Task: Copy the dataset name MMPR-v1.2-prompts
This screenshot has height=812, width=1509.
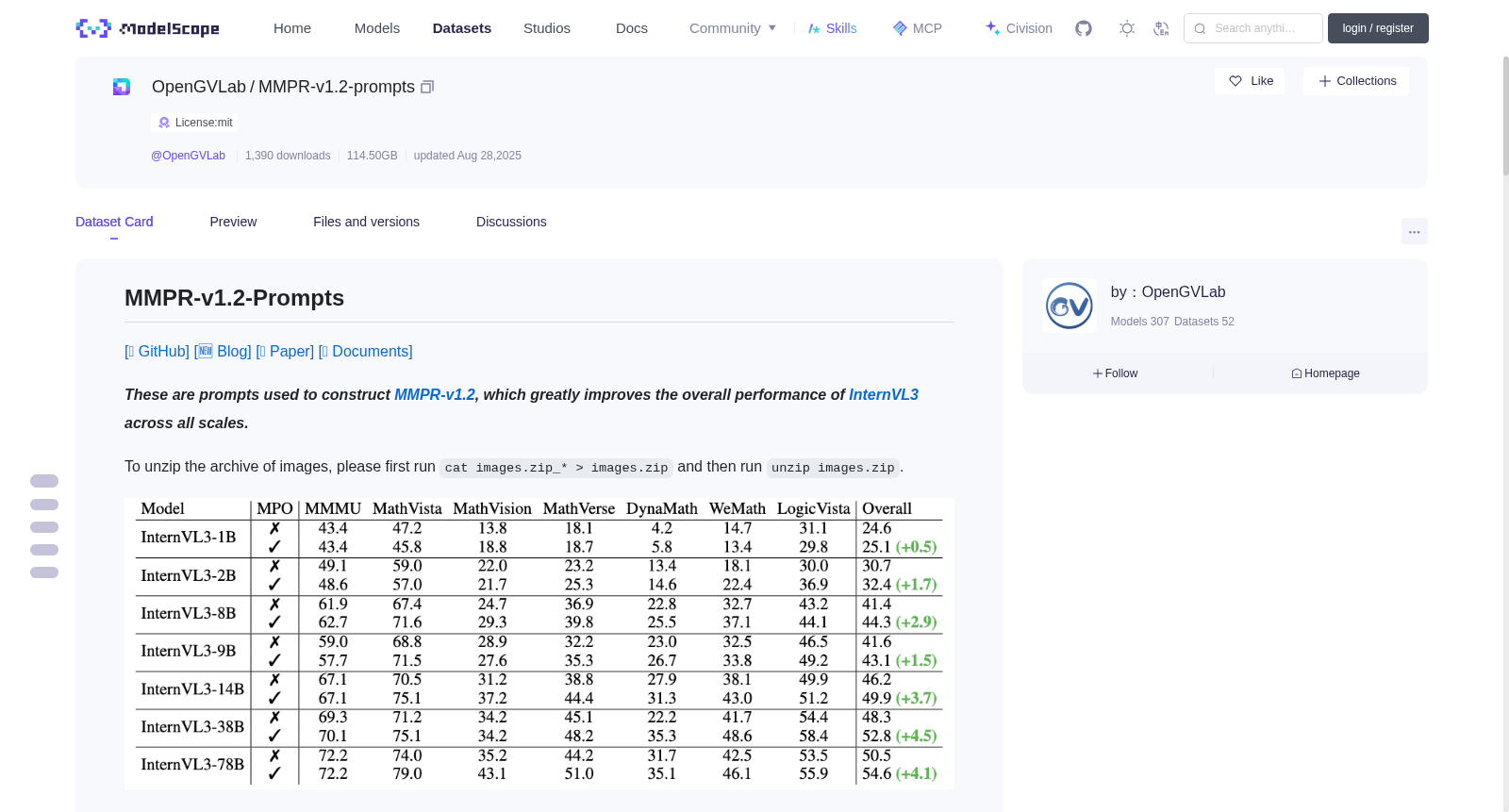Action: 427,87
